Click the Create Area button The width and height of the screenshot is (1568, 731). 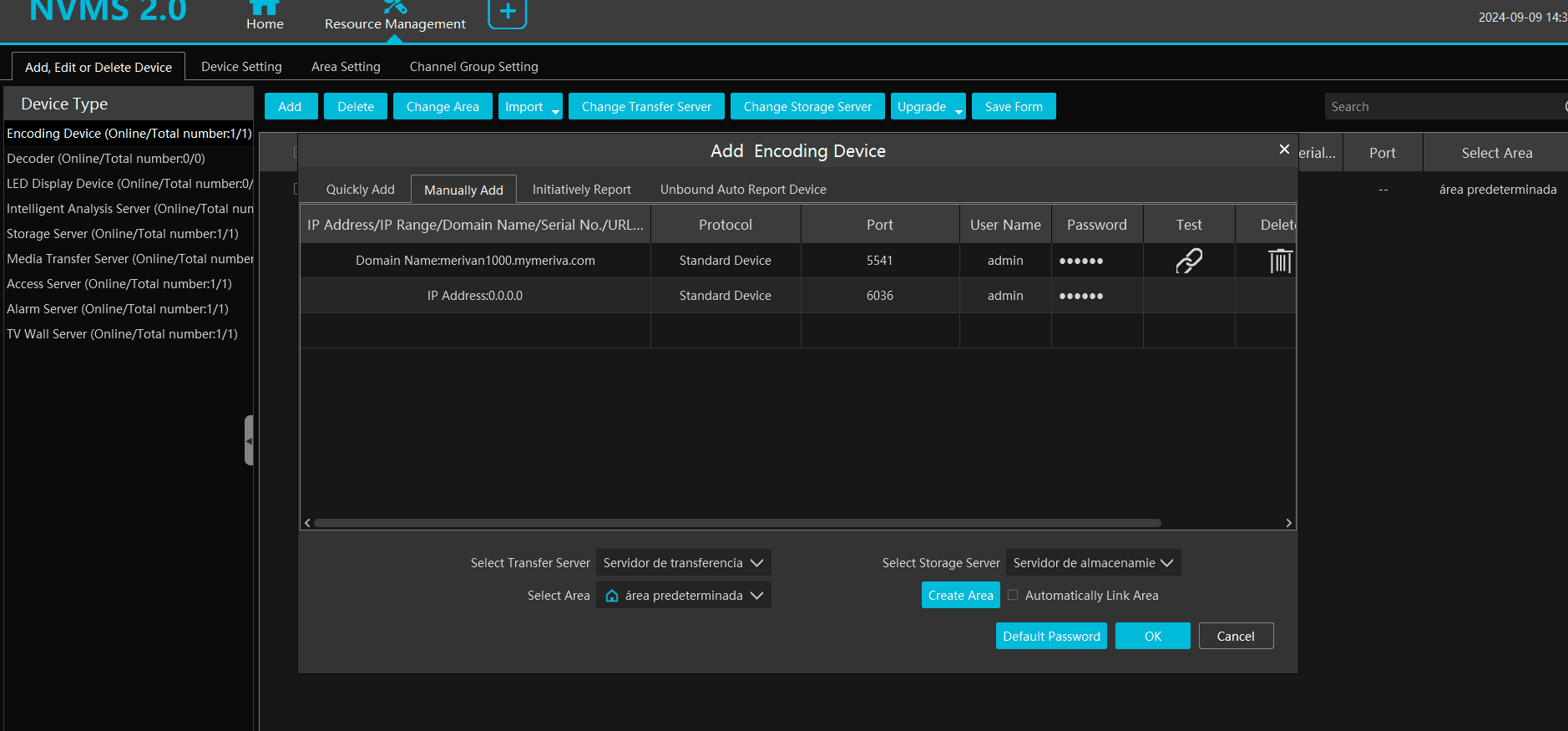coord(960,596)
